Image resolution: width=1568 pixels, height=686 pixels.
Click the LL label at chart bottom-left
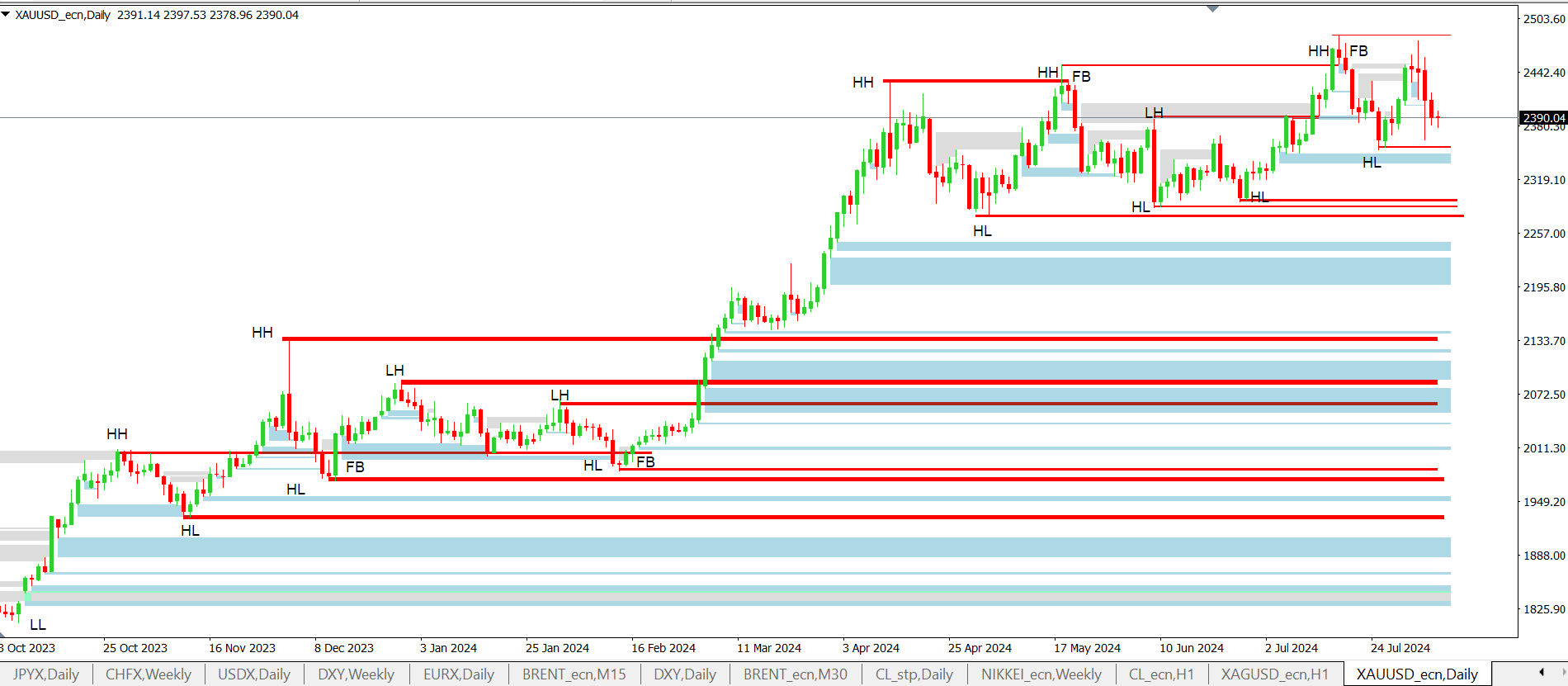(x=38, y=625)
